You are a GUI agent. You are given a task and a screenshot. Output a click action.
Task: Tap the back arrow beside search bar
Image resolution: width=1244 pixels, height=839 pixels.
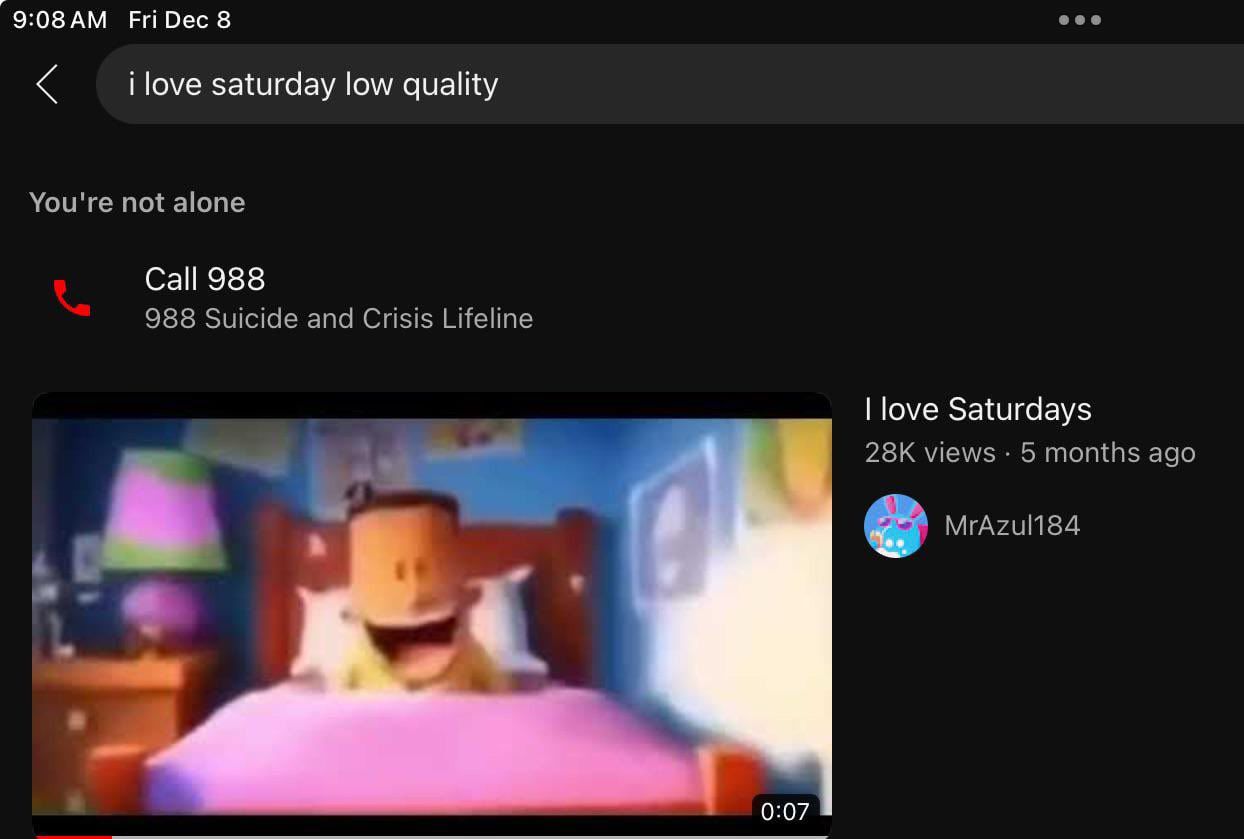coord(47,84)
